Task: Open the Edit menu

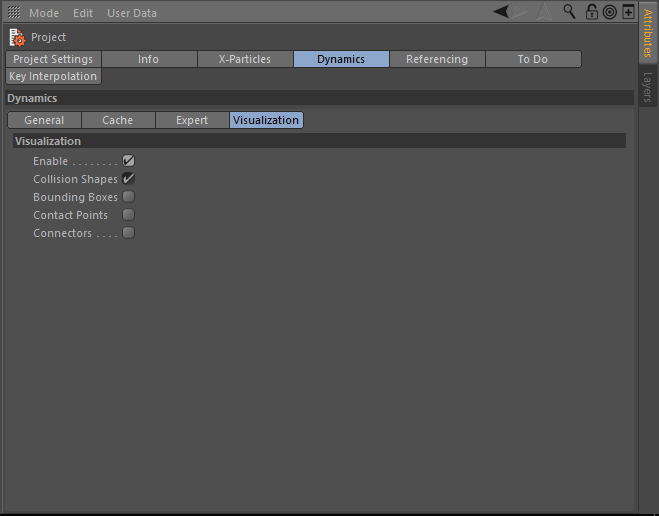Action: click(x=83, y=13)
